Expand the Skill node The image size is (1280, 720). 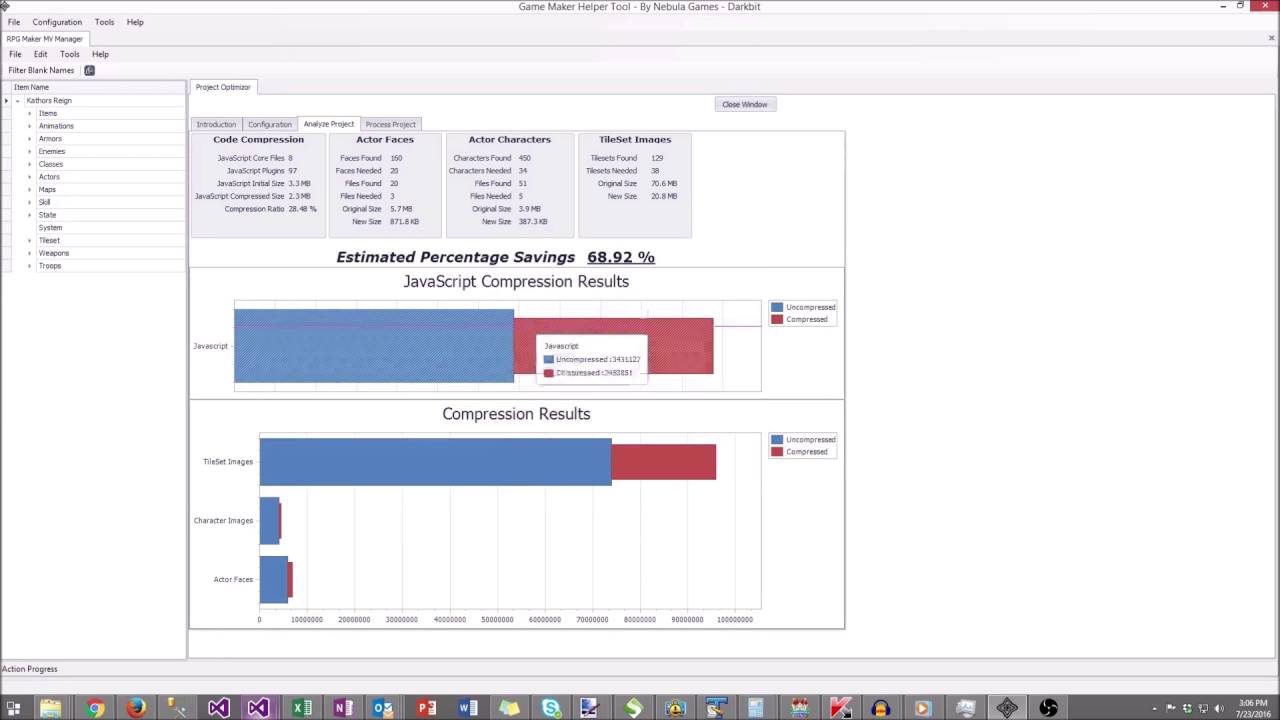click(30, 202)
